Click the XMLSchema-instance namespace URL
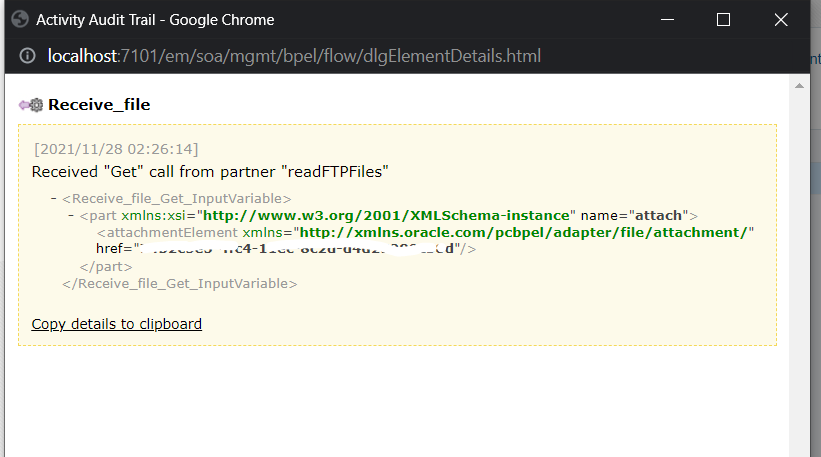Image resolution: width=821 pixels, height=457 pixels. pyautogui.click(x=389, y=216)
